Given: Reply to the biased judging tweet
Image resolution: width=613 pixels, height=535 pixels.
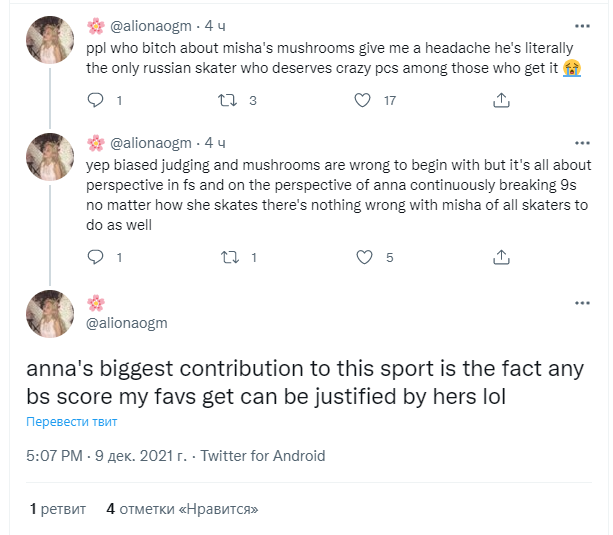Looking at the screenshot, I should coord(96,257).
